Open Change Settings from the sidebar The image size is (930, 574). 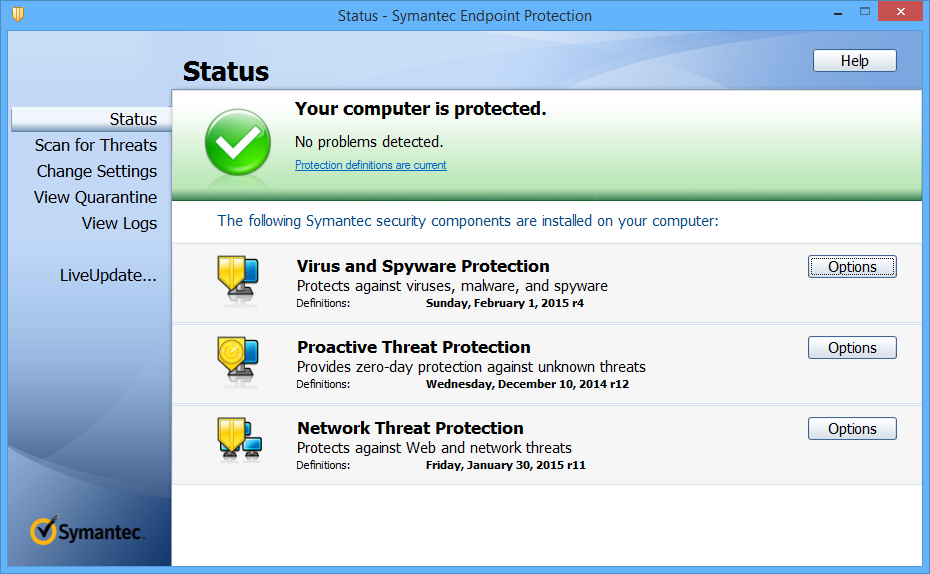(96, 171)
